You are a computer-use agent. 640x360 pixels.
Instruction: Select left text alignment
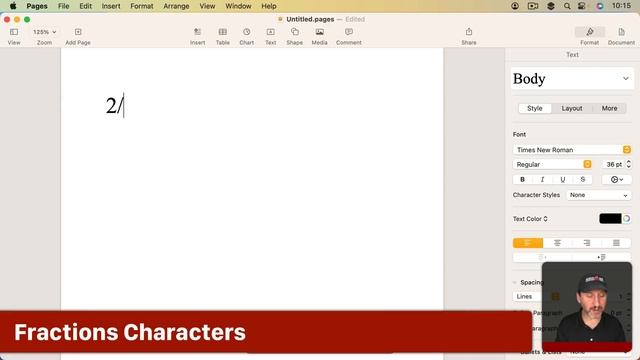click(528, 243)
